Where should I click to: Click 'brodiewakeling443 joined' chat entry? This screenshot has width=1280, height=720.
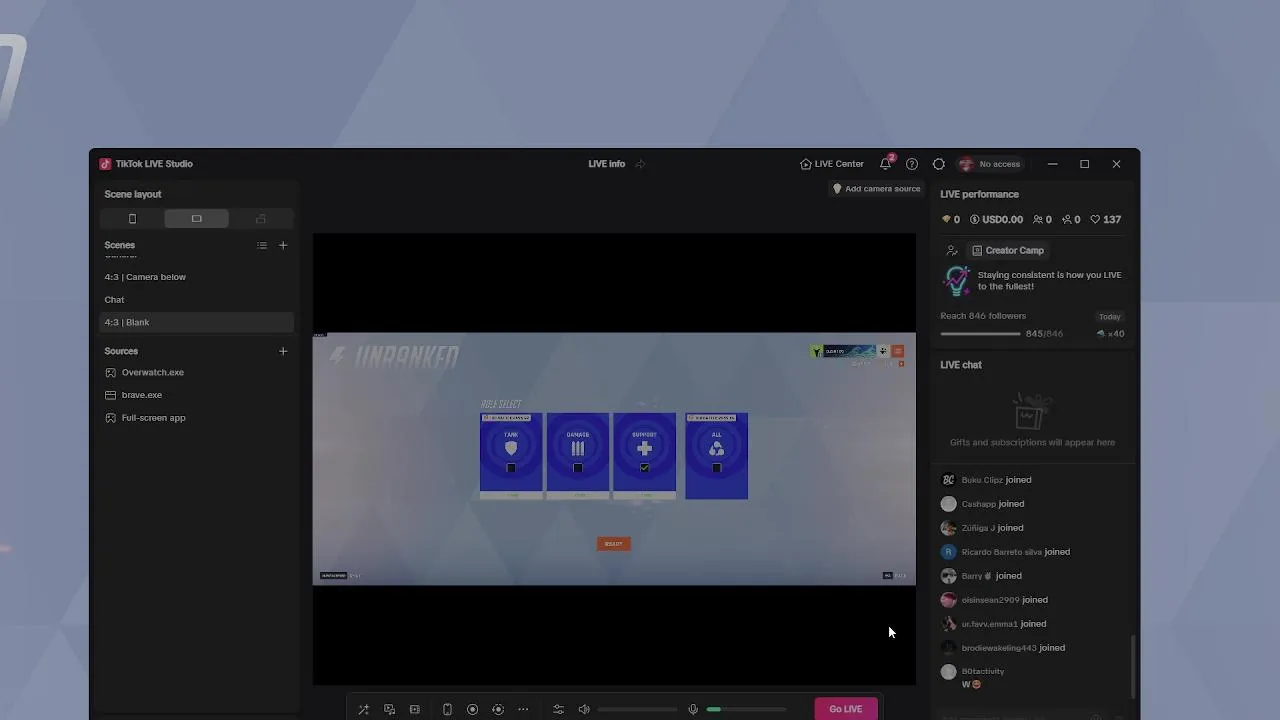pyautogui.click(x=1003, y=648)
